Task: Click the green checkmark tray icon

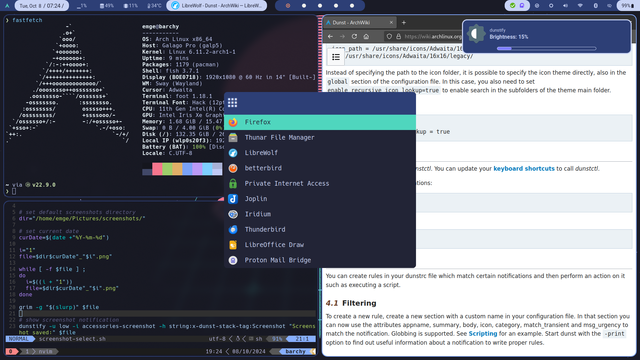Action: click(512, 6)
